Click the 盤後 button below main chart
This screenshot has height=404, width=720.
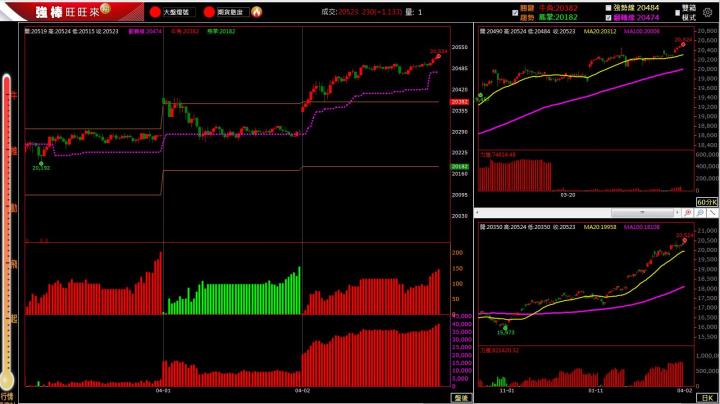[459, 397]
